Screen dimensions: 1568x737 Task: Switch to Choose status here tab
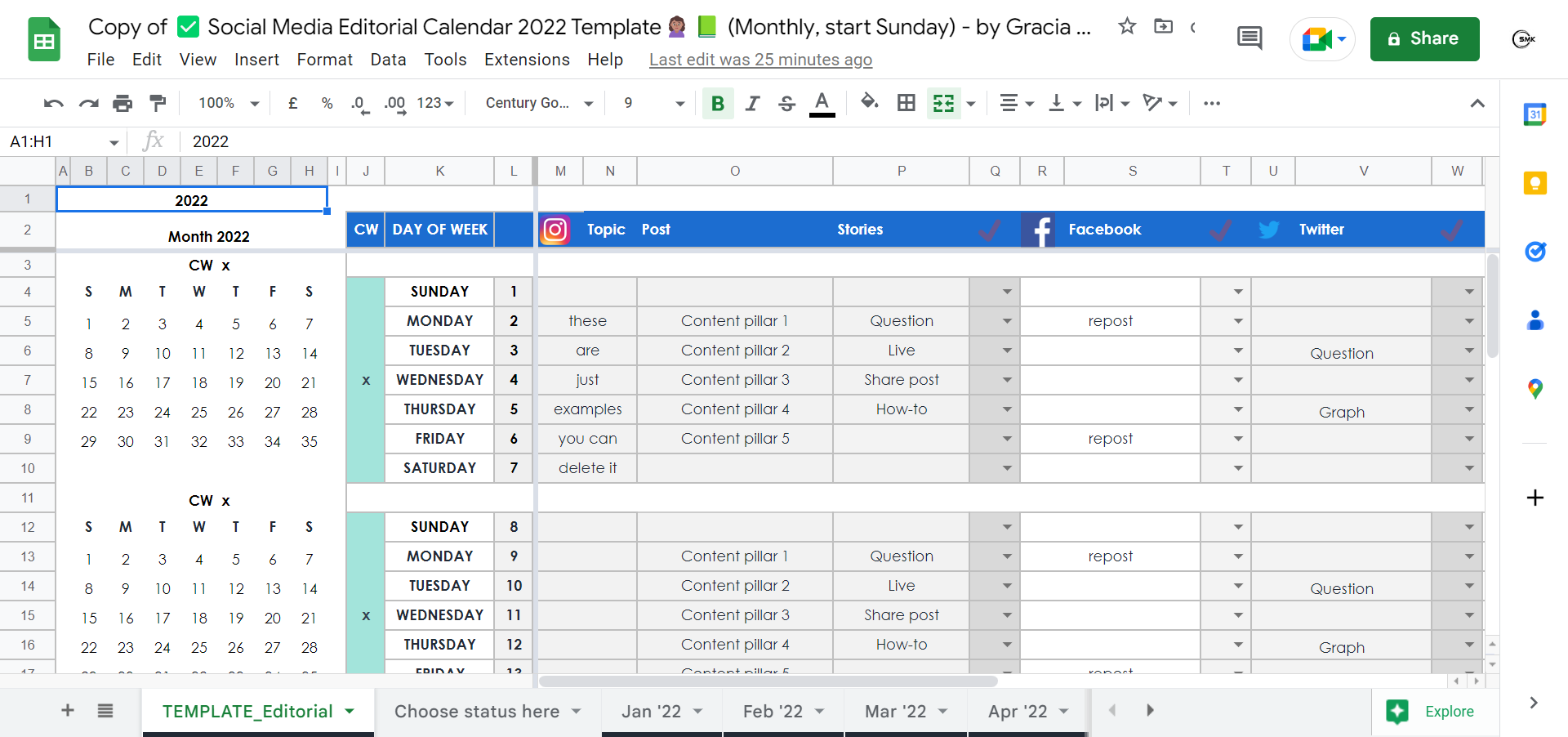488,712
